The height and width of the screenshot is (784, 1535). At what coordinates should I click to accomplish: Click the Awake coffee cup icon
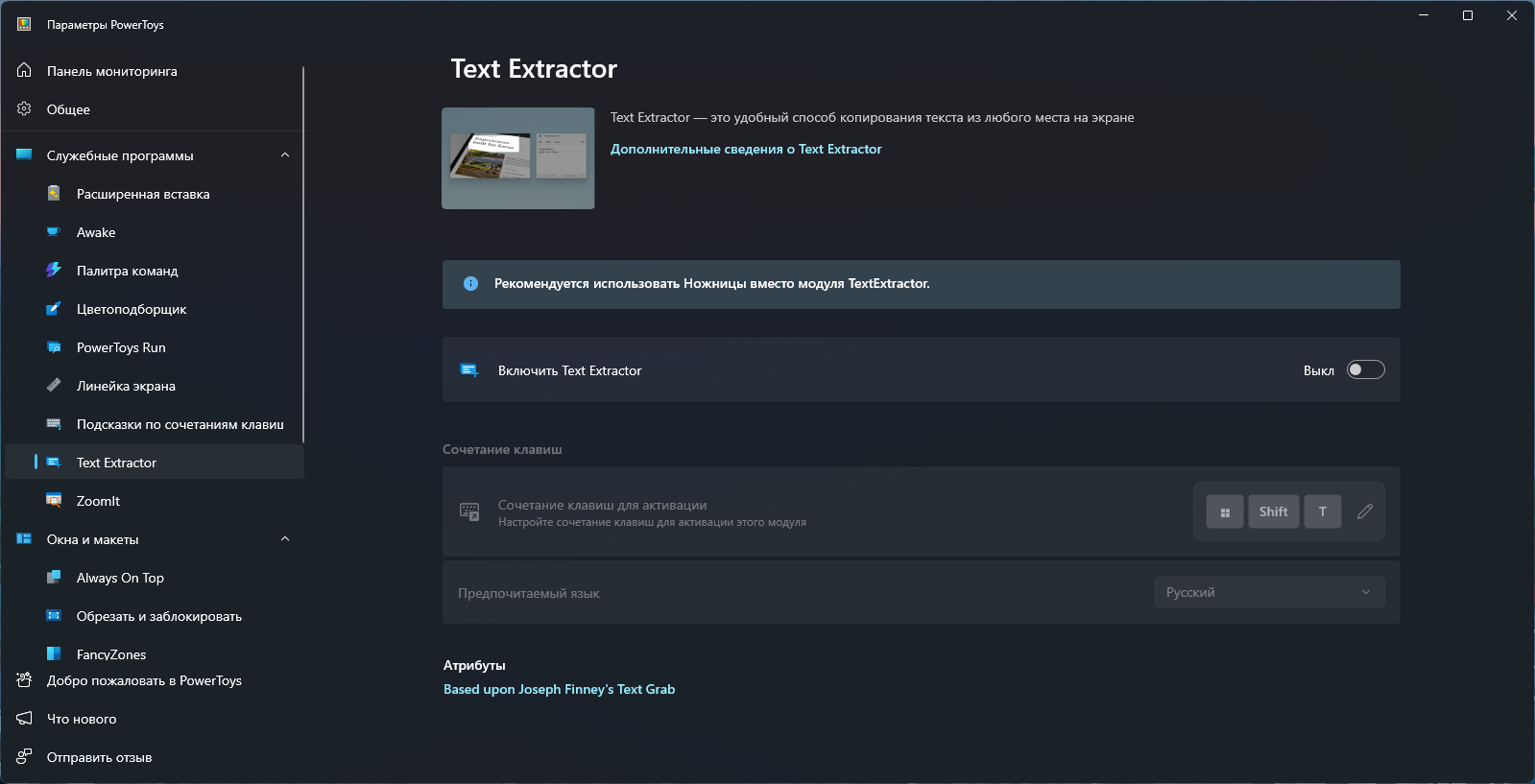[54, 232]
